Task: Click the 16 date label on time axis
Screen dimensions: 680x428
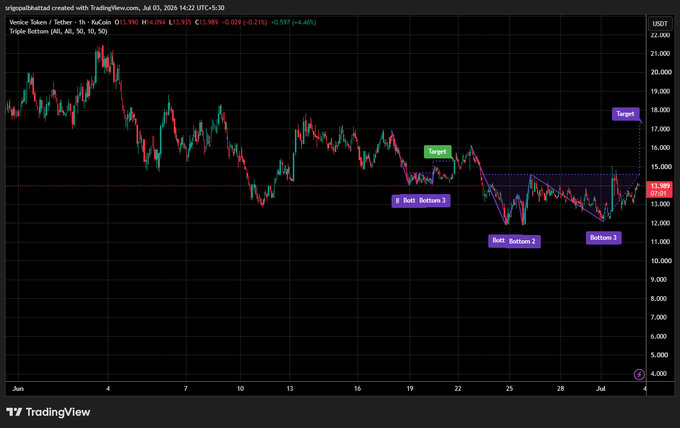Action: [357, 389]
